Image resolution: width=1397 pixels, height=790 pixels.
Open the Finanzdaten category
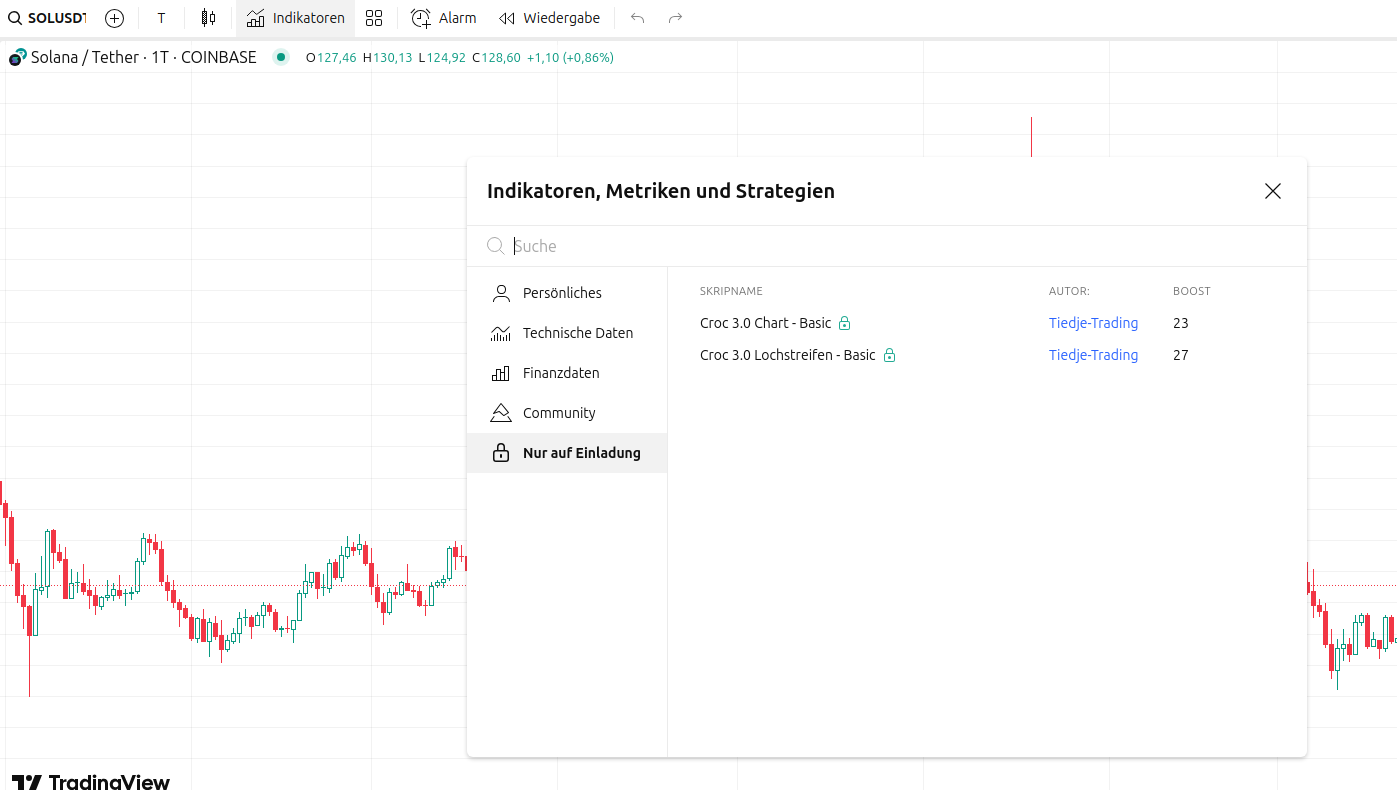tap(561, 373)
